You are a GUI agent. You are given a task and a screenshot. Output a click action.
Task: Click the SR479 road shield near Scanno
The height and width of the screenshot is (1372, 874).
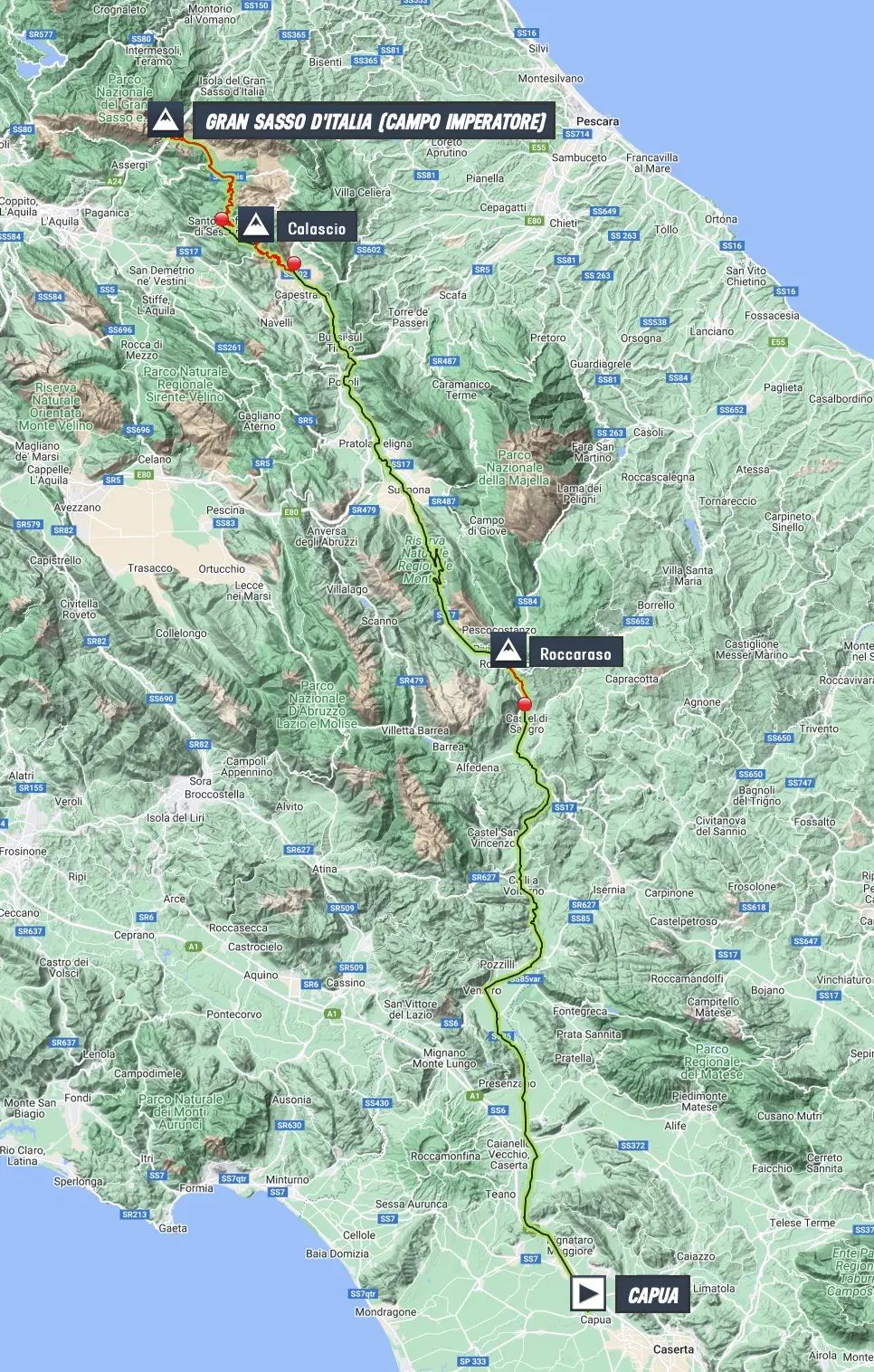point(411,681)
